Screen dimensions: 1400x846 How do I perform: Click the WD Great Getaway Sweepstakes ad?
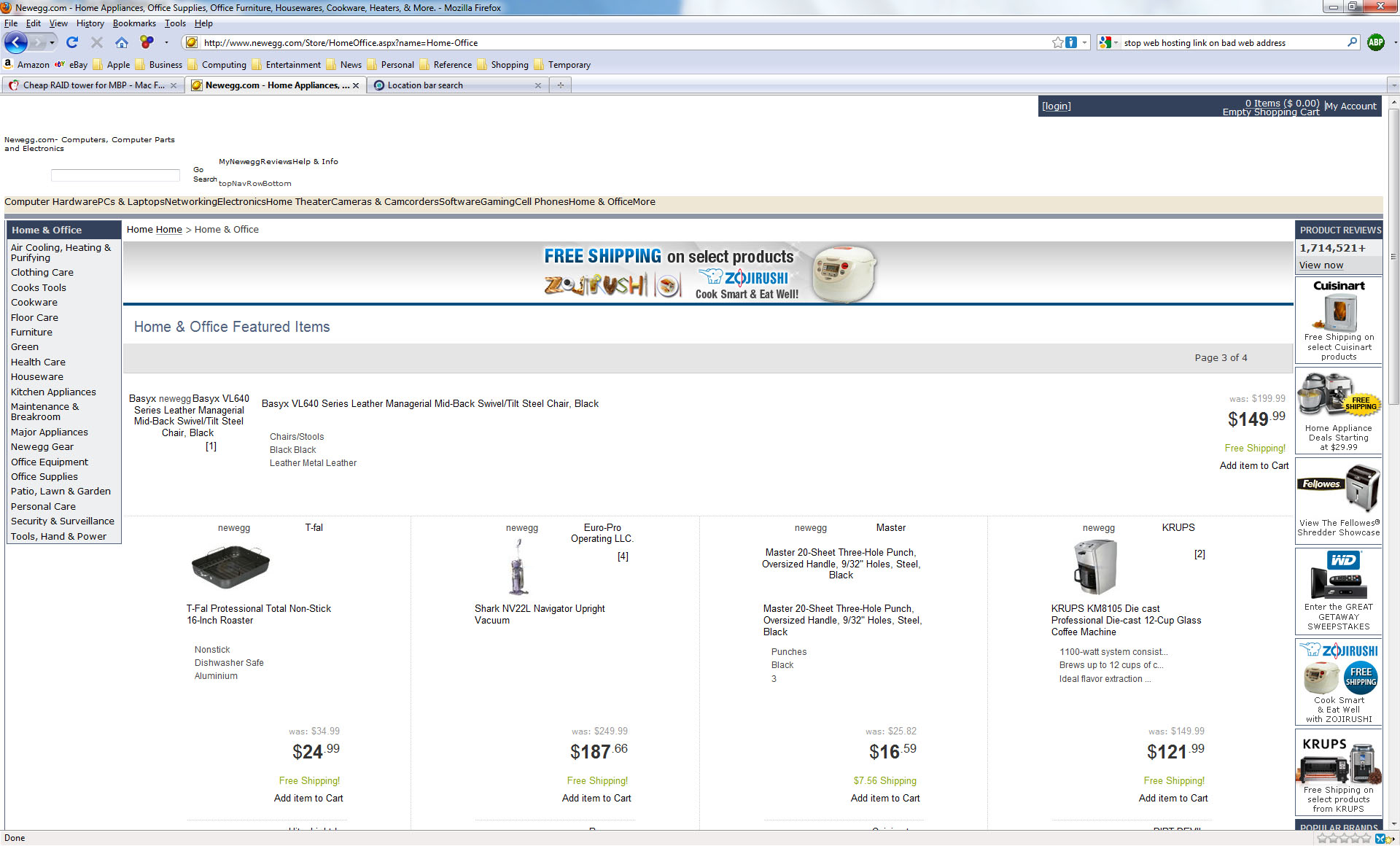coord(1339,591)
